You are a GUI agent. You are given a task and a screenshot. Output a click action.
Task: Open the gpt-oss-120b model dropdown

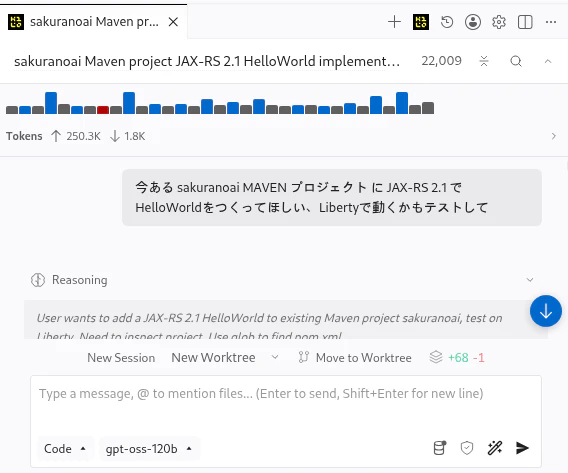(x=149, y=449)
